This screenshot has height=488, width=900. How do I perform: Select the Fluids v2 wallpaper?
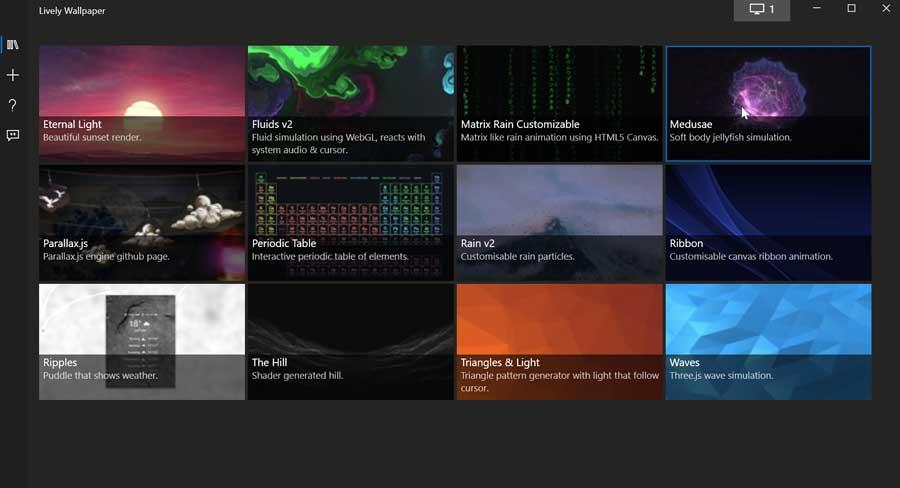pos(351,104)
